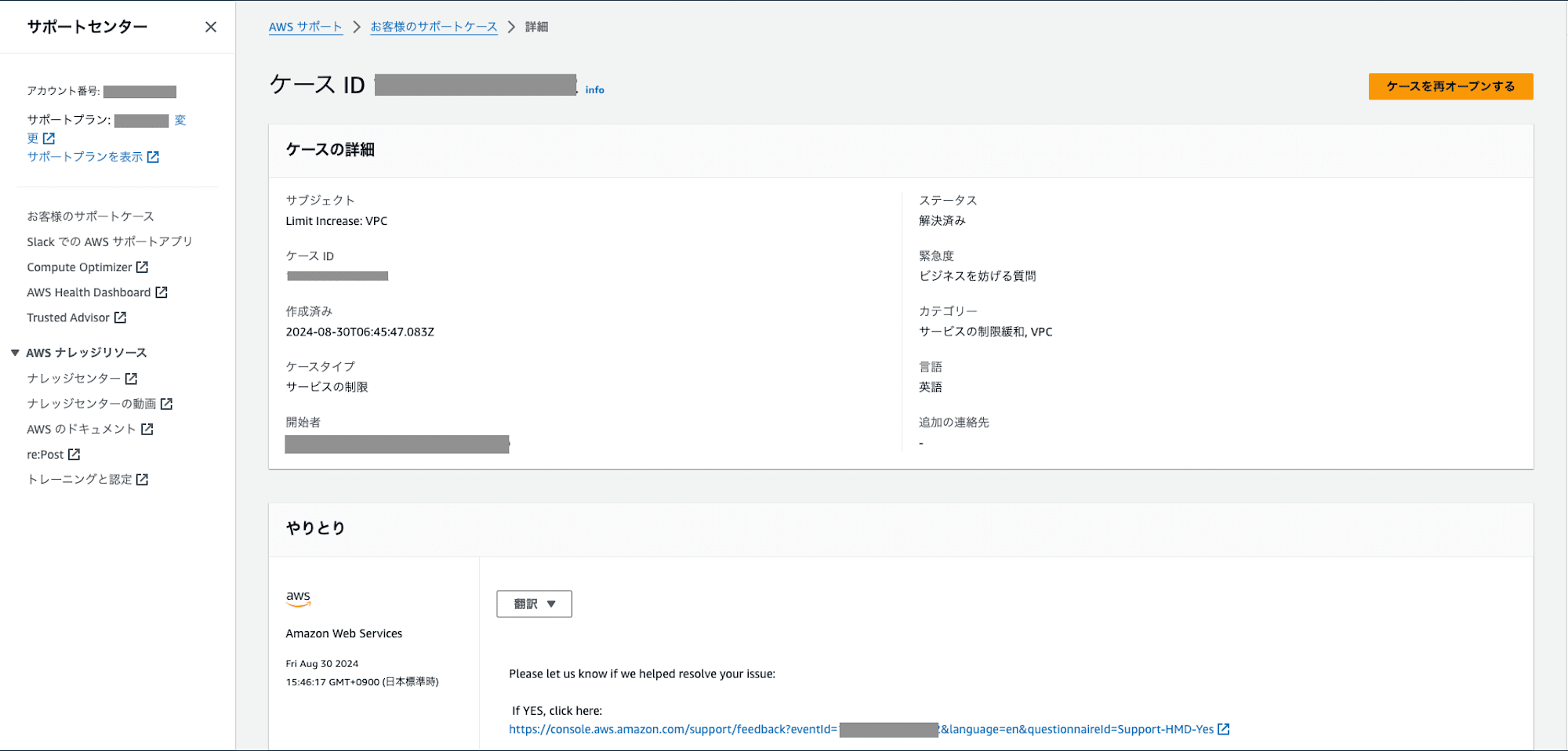Open re:Post link
The height and width of the screenshot is (751, 1568).
click(x=45, y=455)
